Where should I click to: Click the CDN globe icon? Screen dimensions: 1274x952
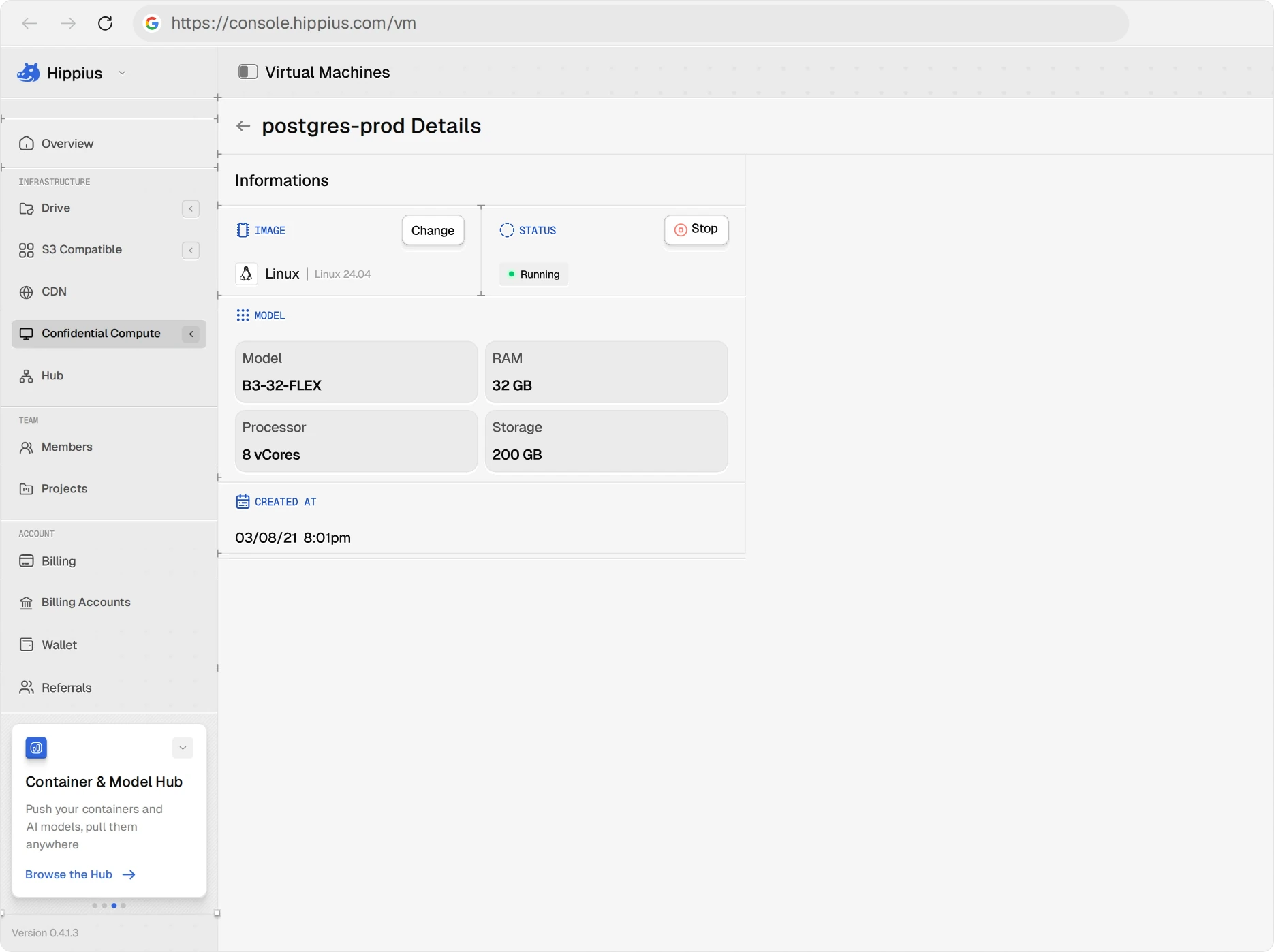coord(27,292)
